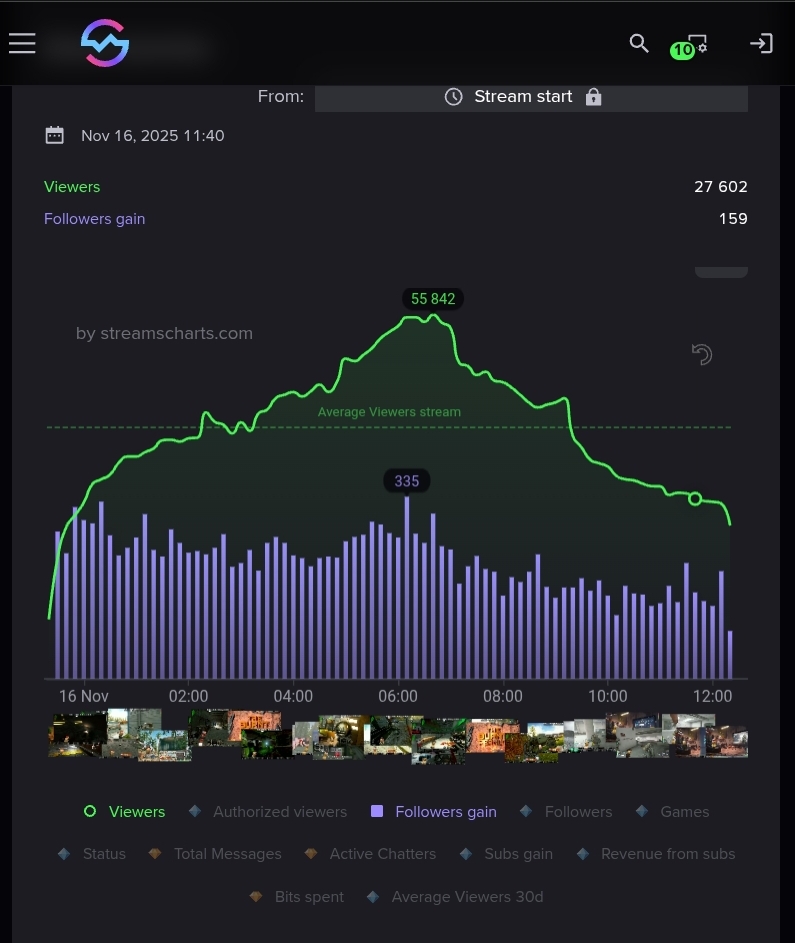The height and width of the screenshot is (943, 795).
Task: Open the Stream start From selector
Action: (532, 97)
